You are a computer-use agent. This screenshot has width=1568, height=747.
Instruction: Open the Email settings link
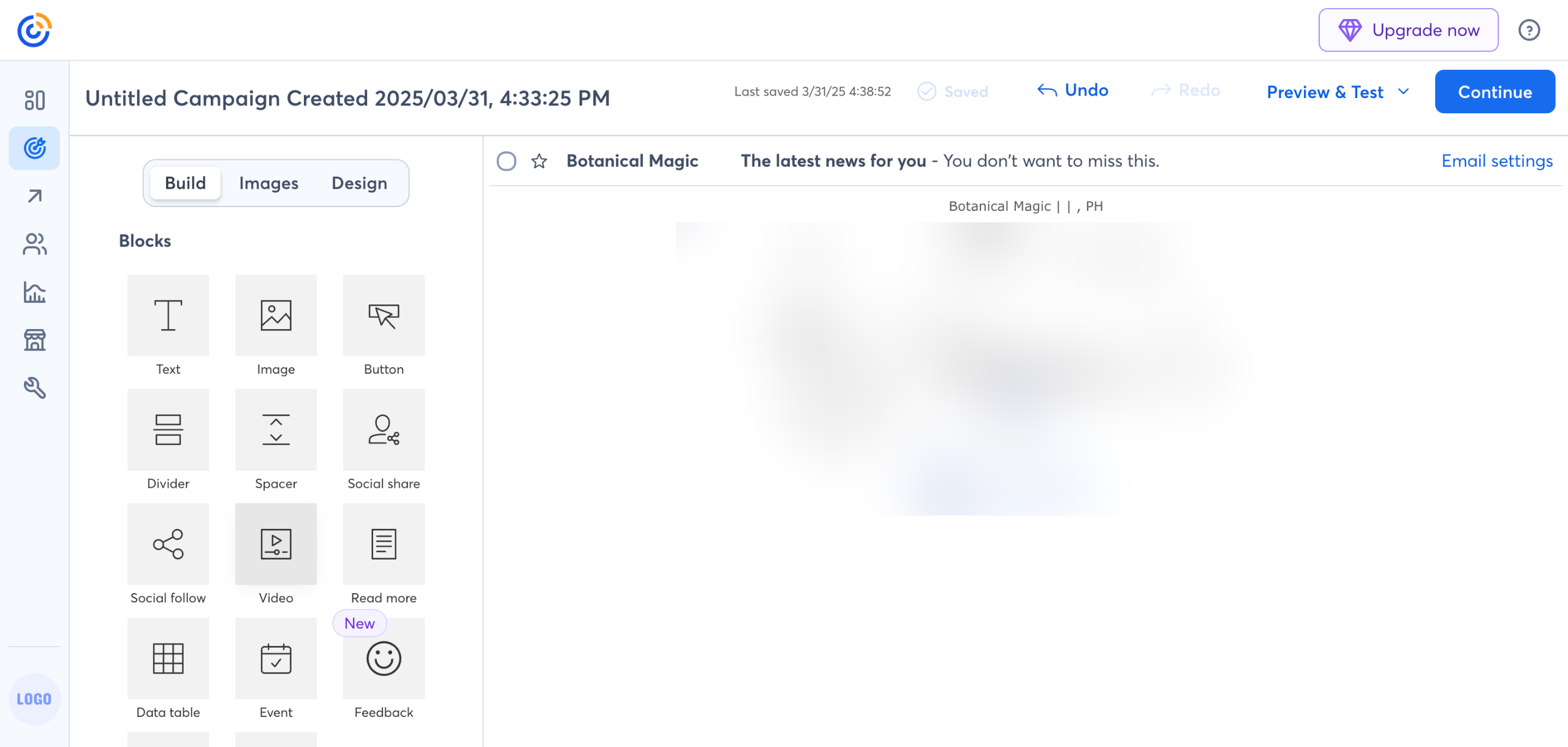point(1496,161)
